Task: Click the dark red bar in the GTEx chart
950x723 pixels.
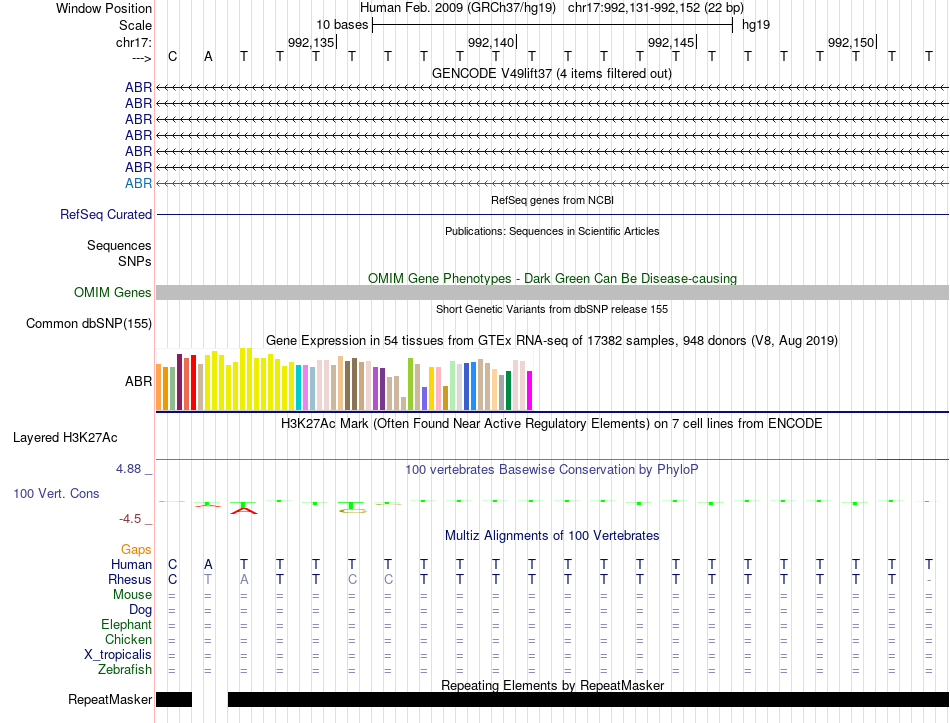Action: (x=179, y=382)
